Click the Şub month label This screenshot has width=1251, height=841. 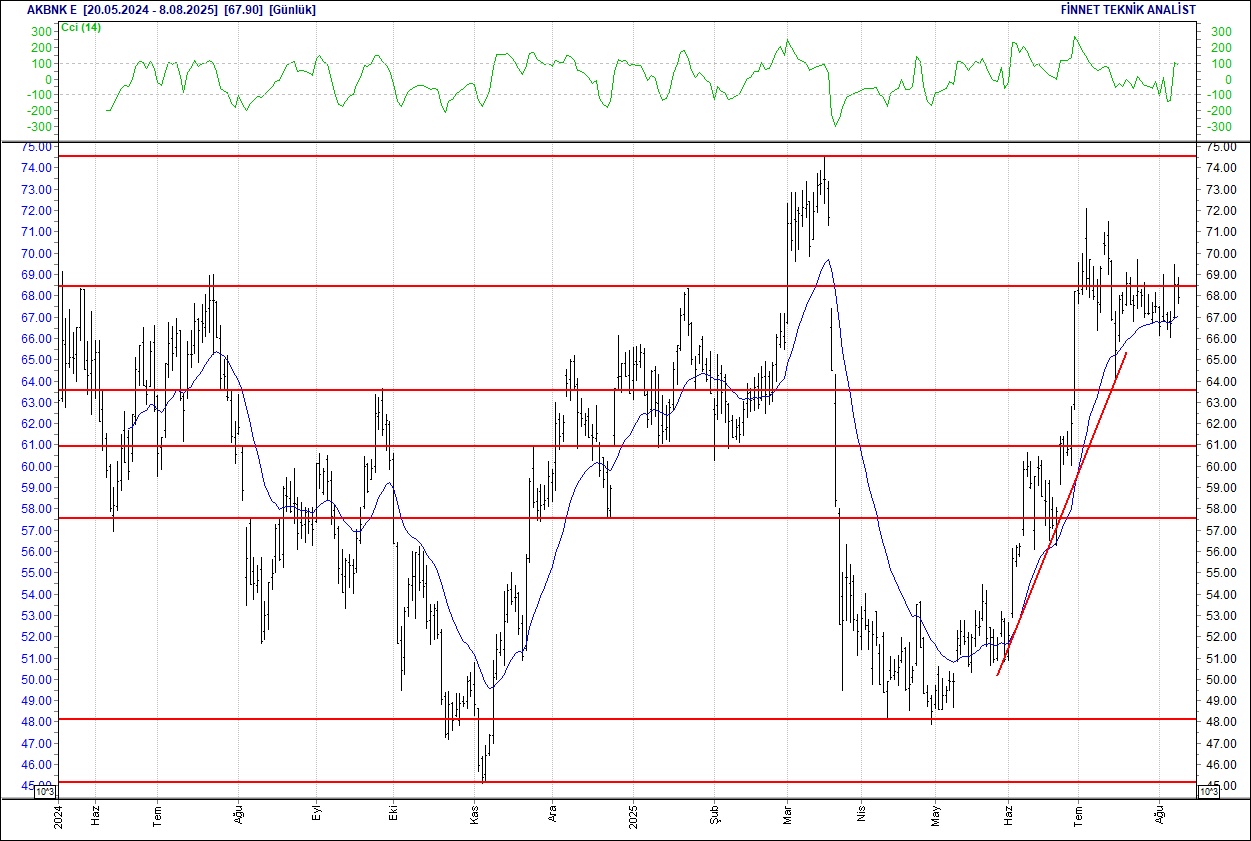pos(714,816)
